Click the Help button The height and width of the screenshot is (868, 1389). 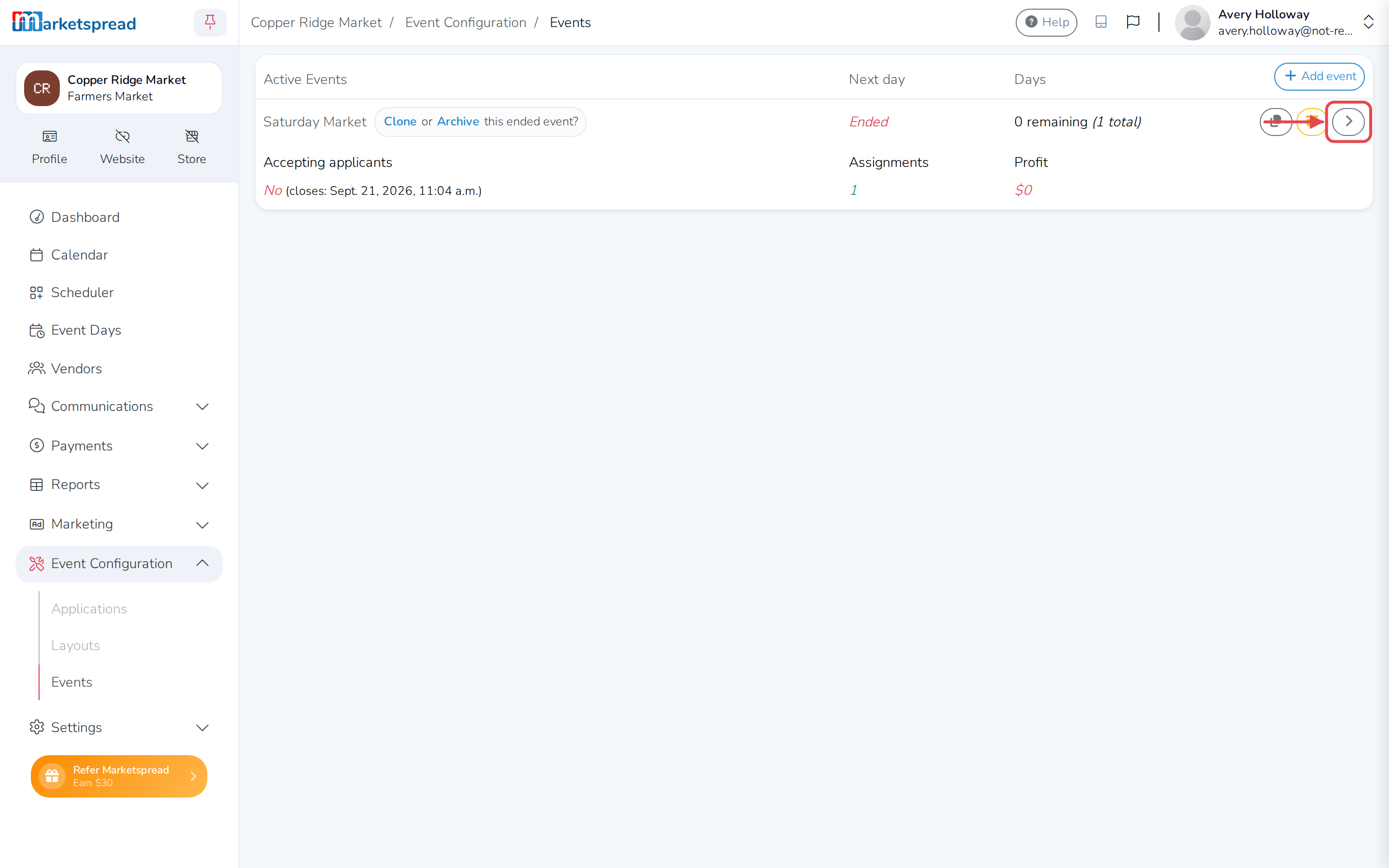point(1046,22)
